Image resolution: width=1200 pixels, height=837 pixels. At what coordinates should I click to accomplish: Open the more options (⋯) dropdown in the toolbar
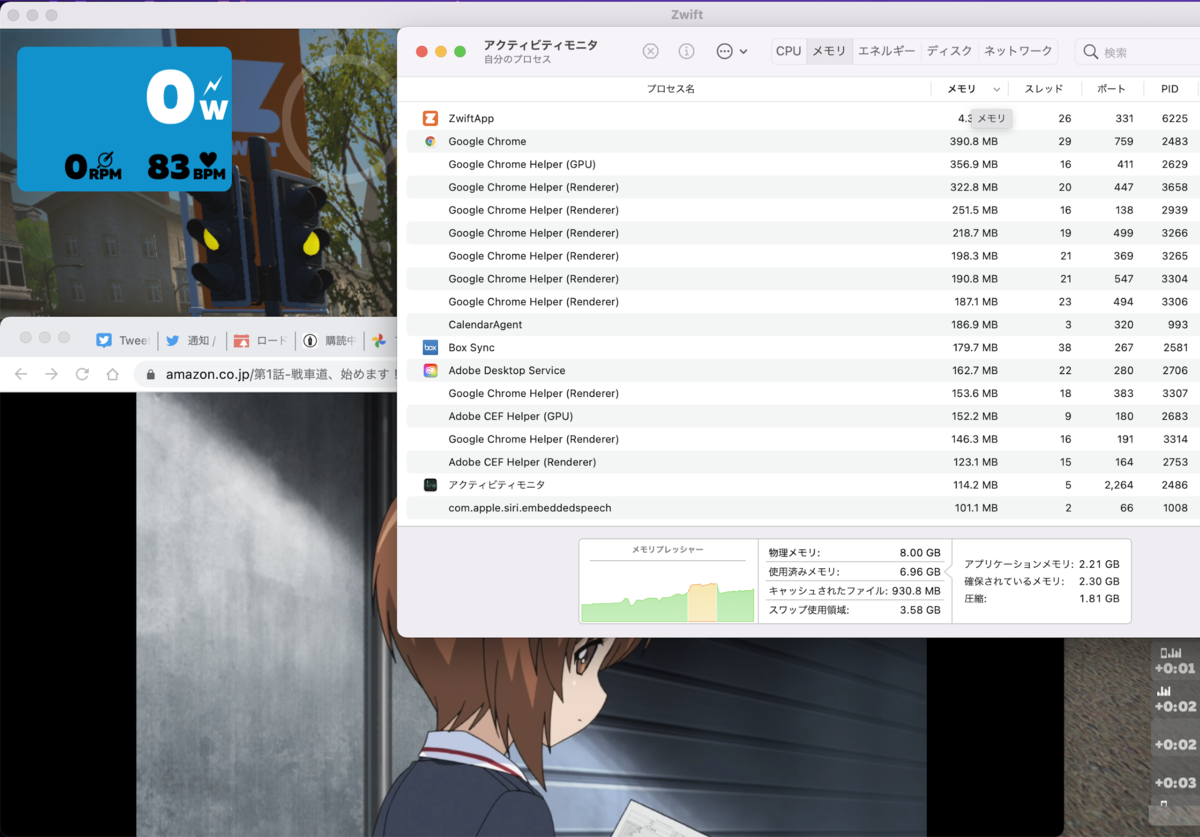pyautogui.click(x=727, y=51)
